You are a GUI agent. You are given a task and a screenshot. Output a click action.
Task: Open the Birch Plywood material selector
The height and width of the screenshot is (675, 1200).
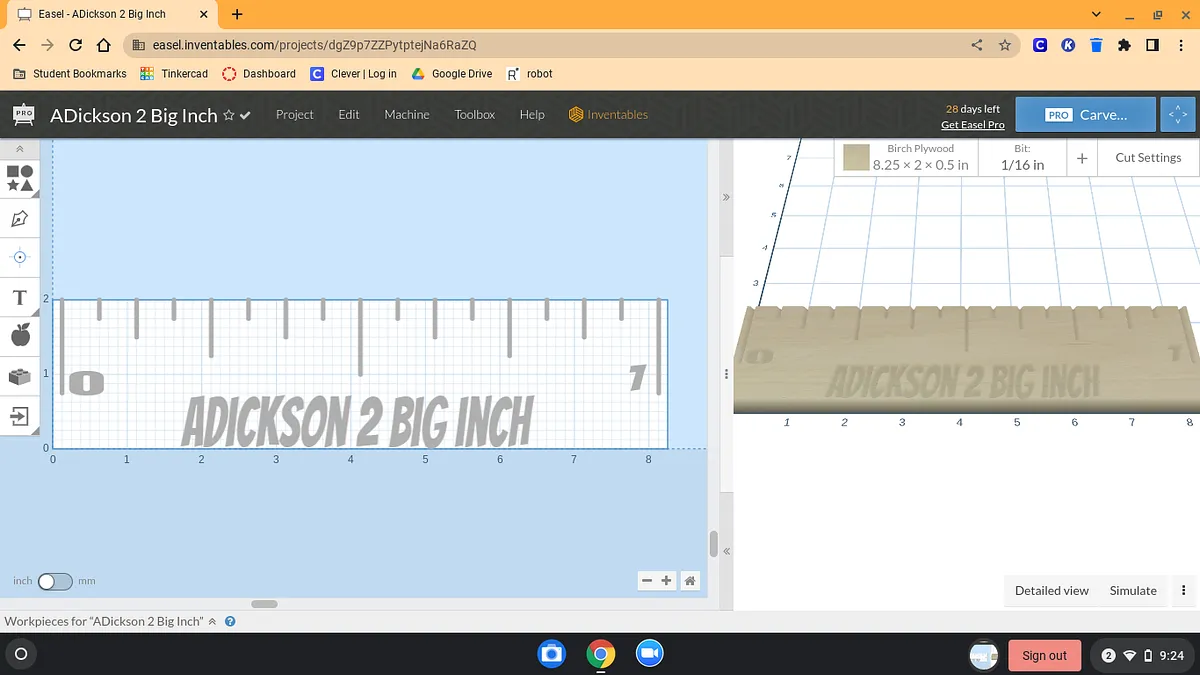(906, 157)
